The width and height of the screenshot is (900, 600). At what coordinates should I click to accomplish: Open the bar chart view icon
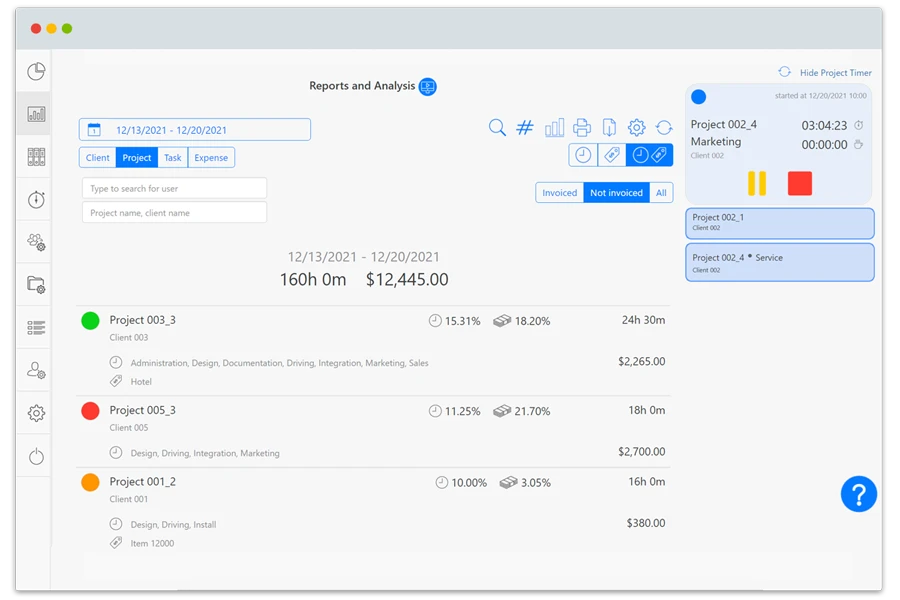tap(554, 128)
